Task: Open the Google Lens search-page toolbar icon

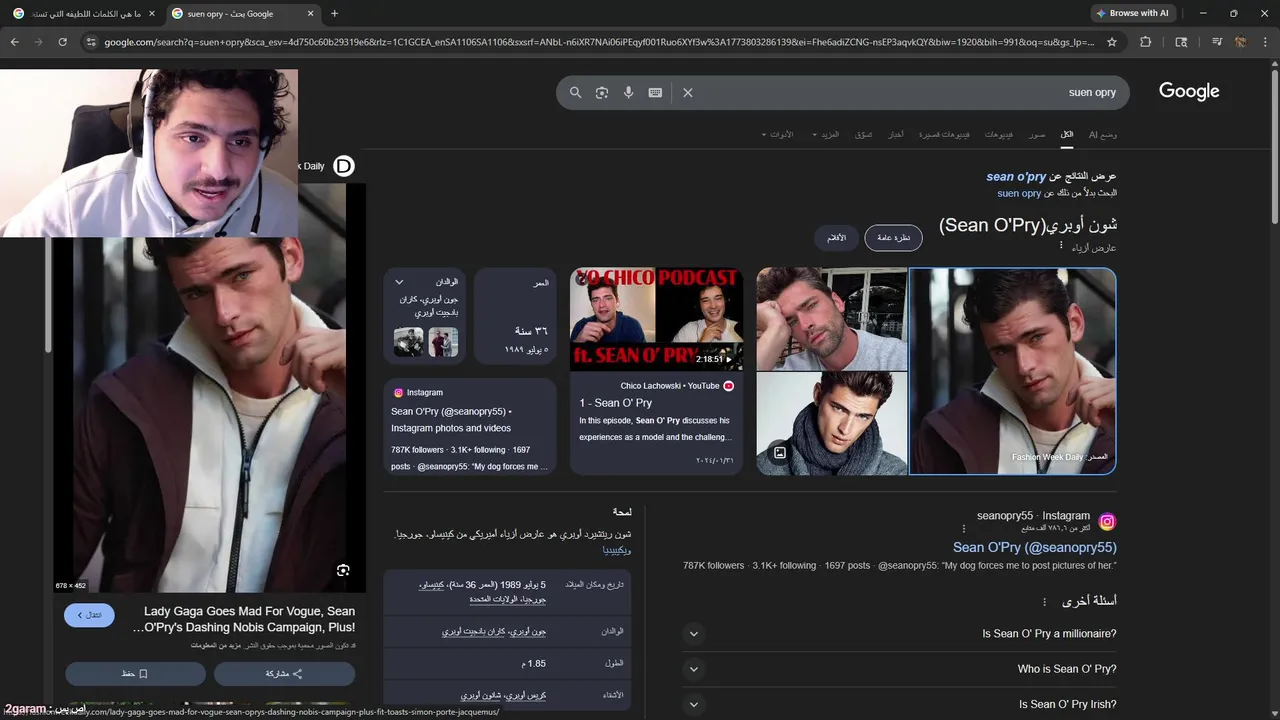Action: coord(1181,42)
